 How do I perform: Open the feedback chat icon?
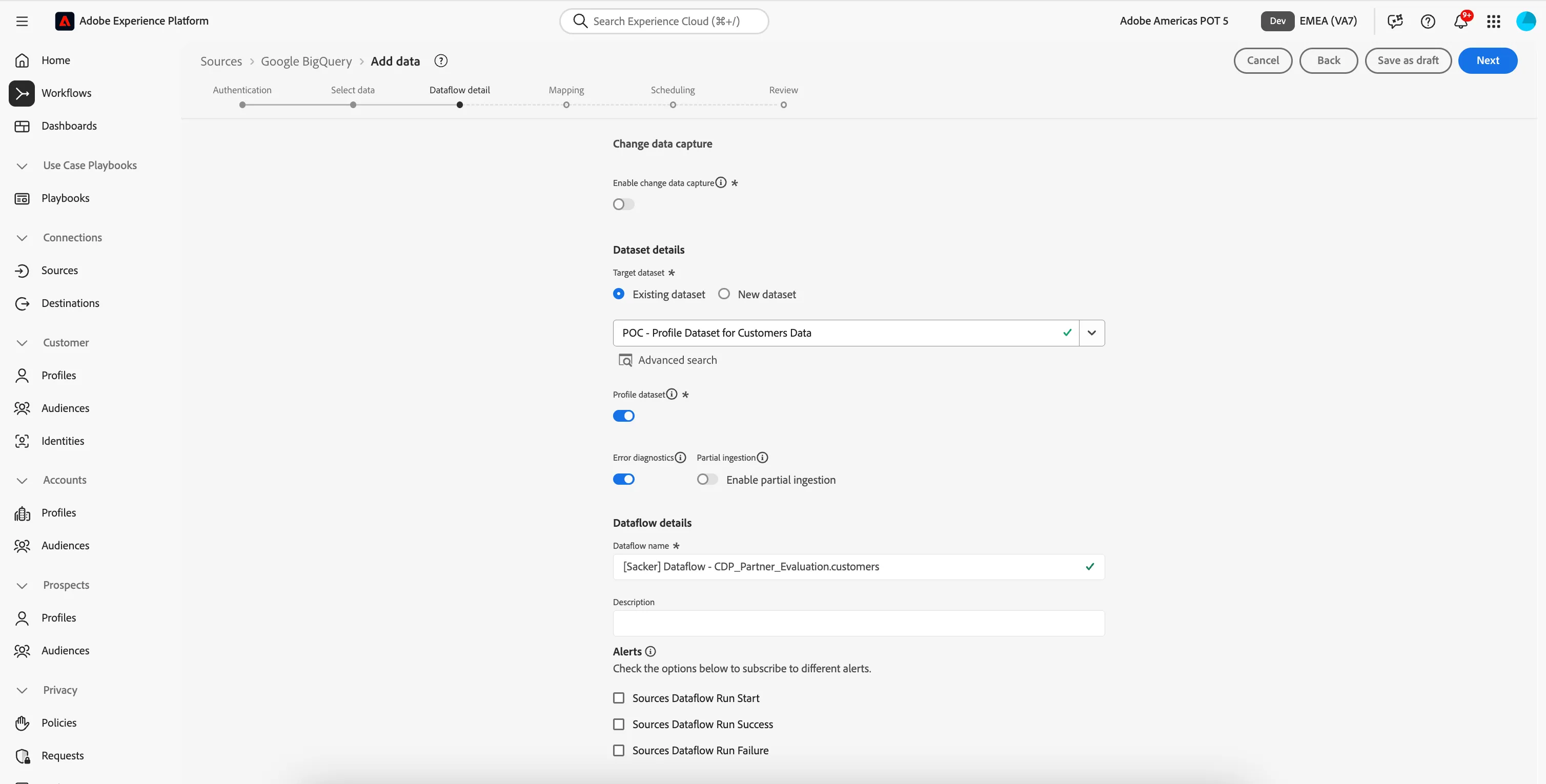tap(1395, 21)
